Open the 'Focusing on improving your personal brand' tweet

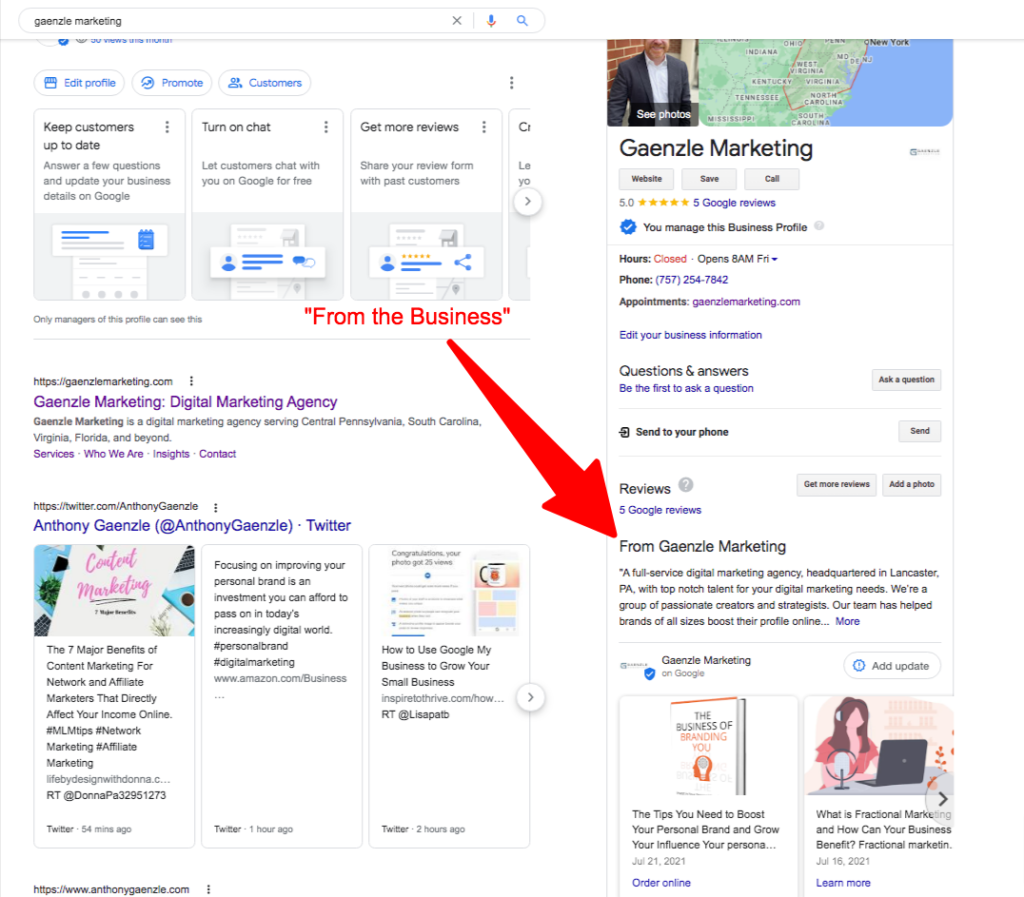coord(281,696)
